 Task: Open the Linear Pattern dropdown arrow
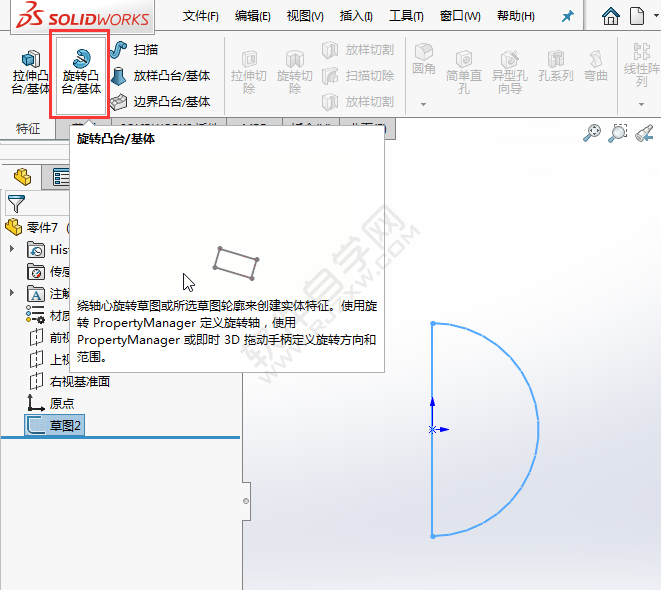click(641, 104)
